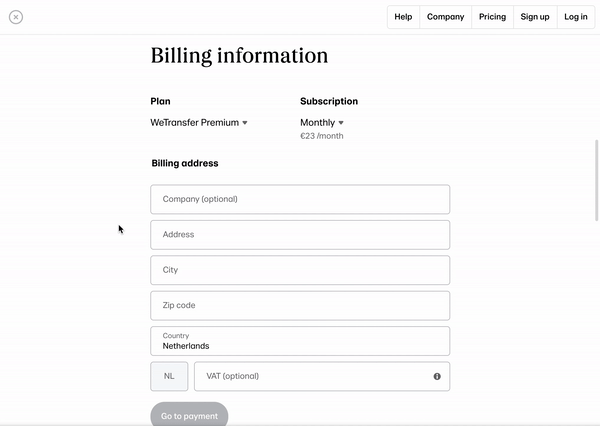The width and height of the screenshot is (600, 426).
Task: Click the Monthly subscription arrow icon
Action: [341, 123]
